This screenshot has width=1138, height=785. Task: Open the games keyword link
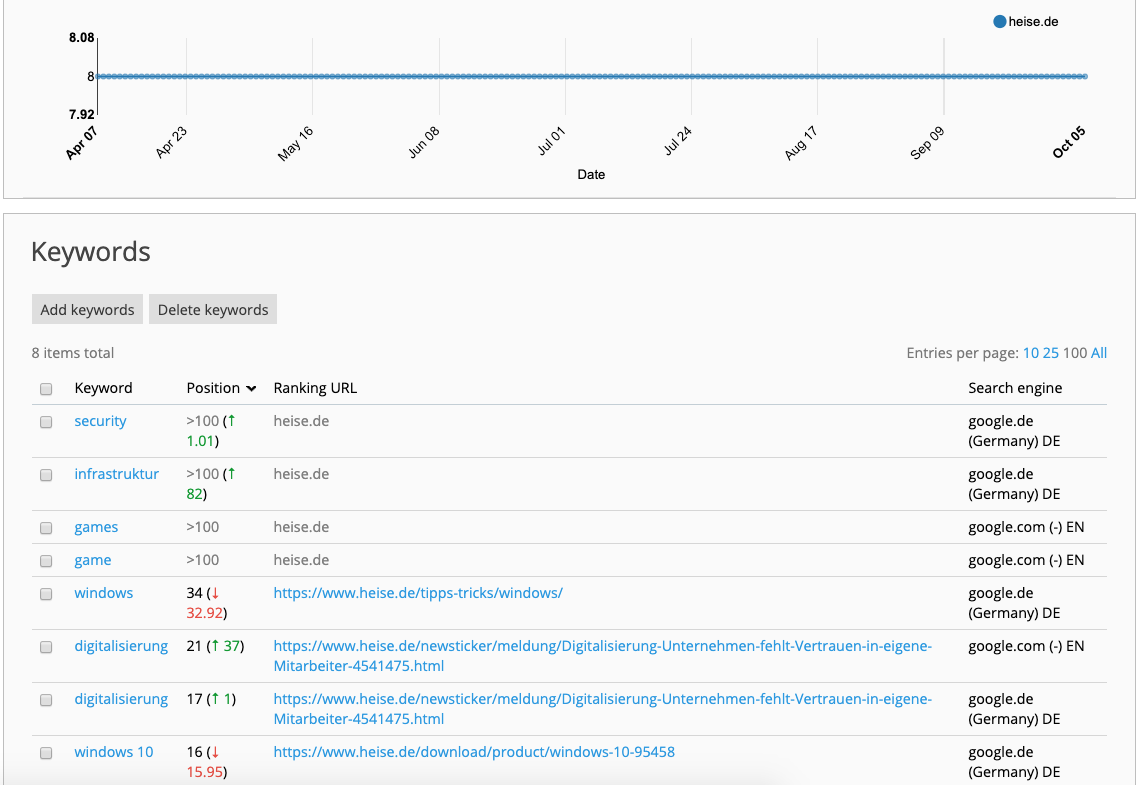tap(96, 527)
